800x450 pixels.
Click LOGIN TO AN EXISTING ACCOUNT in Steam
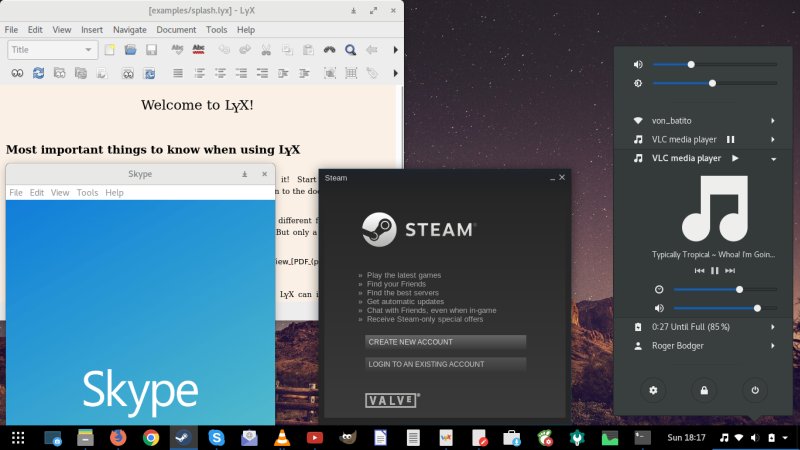point(445,364)
